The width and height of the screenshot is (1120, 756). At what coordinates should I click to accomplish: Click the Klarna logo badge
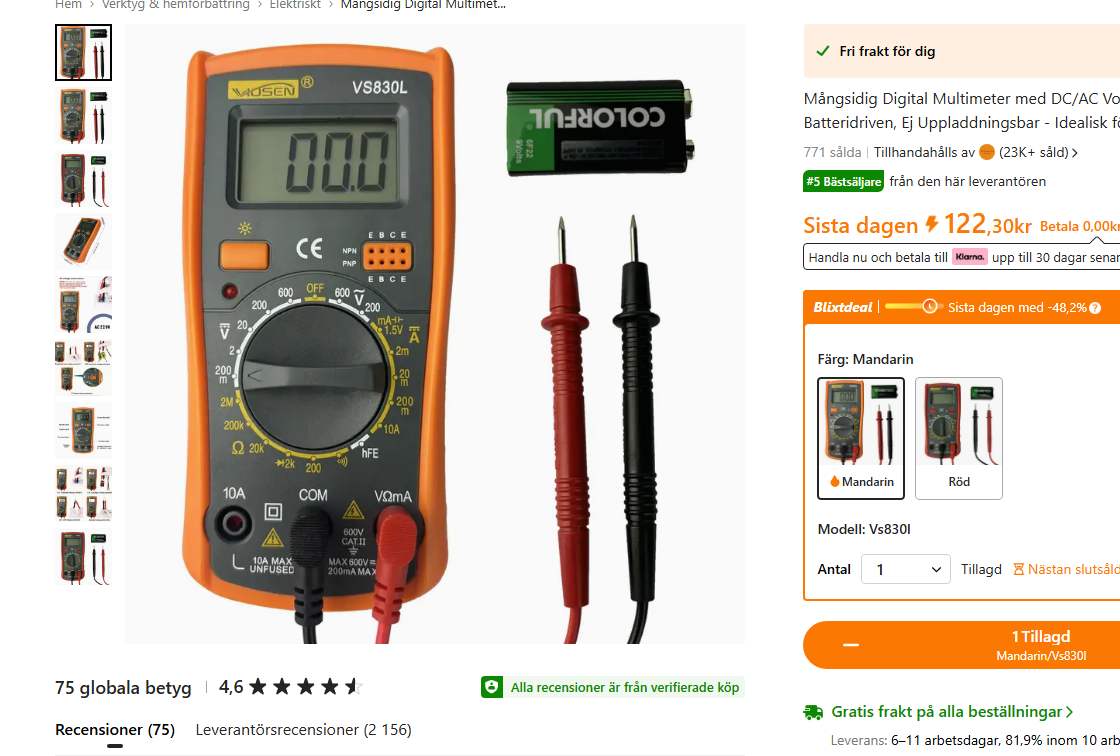click(x=969, y=257)
